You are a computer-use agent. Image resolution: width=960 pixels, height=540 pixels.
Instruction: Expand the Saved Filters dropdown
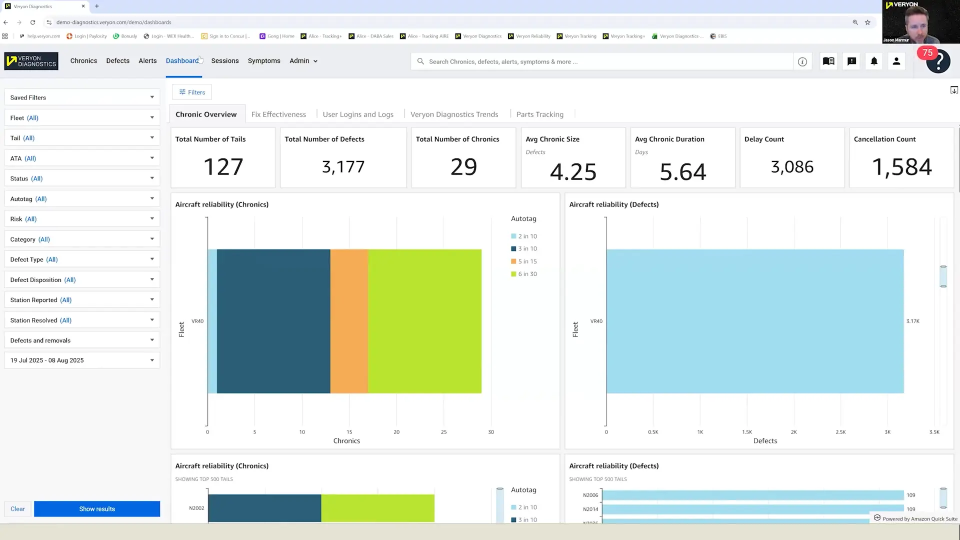(x=82, y=97)
